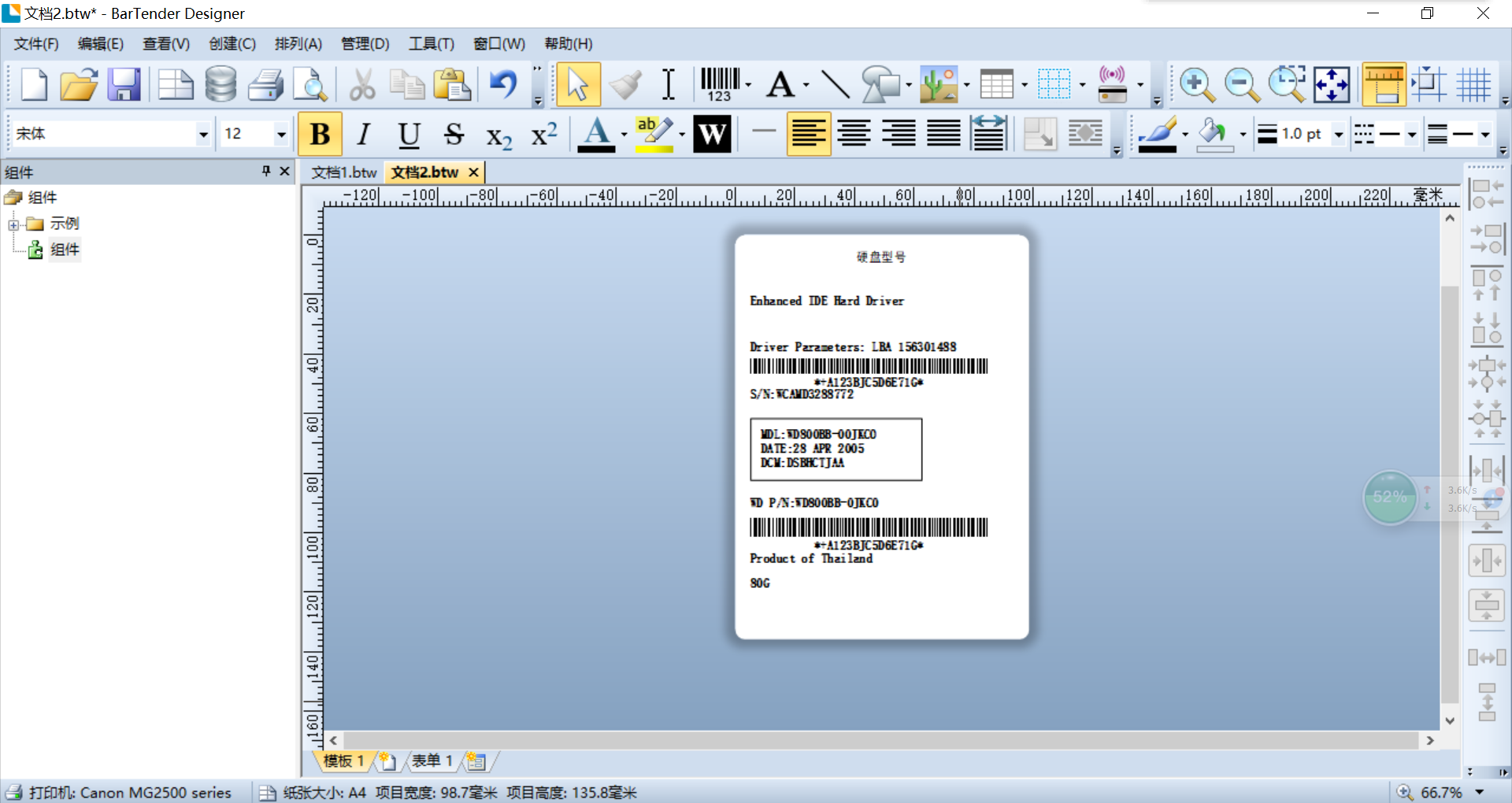Open the fill color bucket tool
Viewport: 1512px width, 803px height.
pos(1214,134)
